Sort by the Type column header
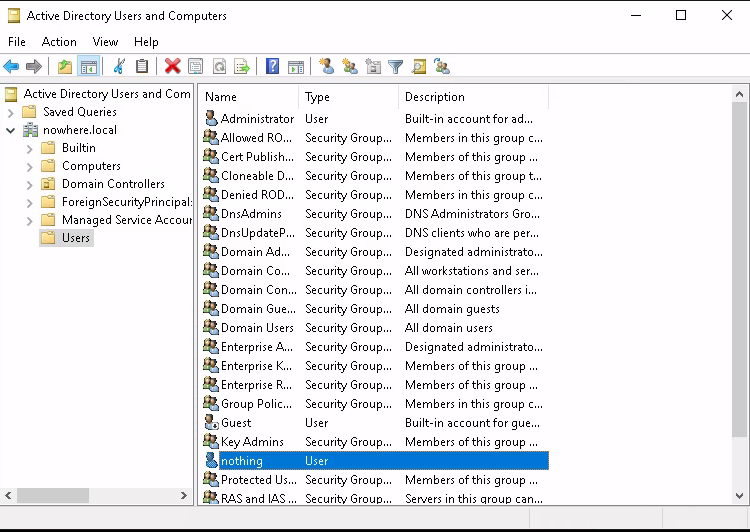 click(348, 97)
